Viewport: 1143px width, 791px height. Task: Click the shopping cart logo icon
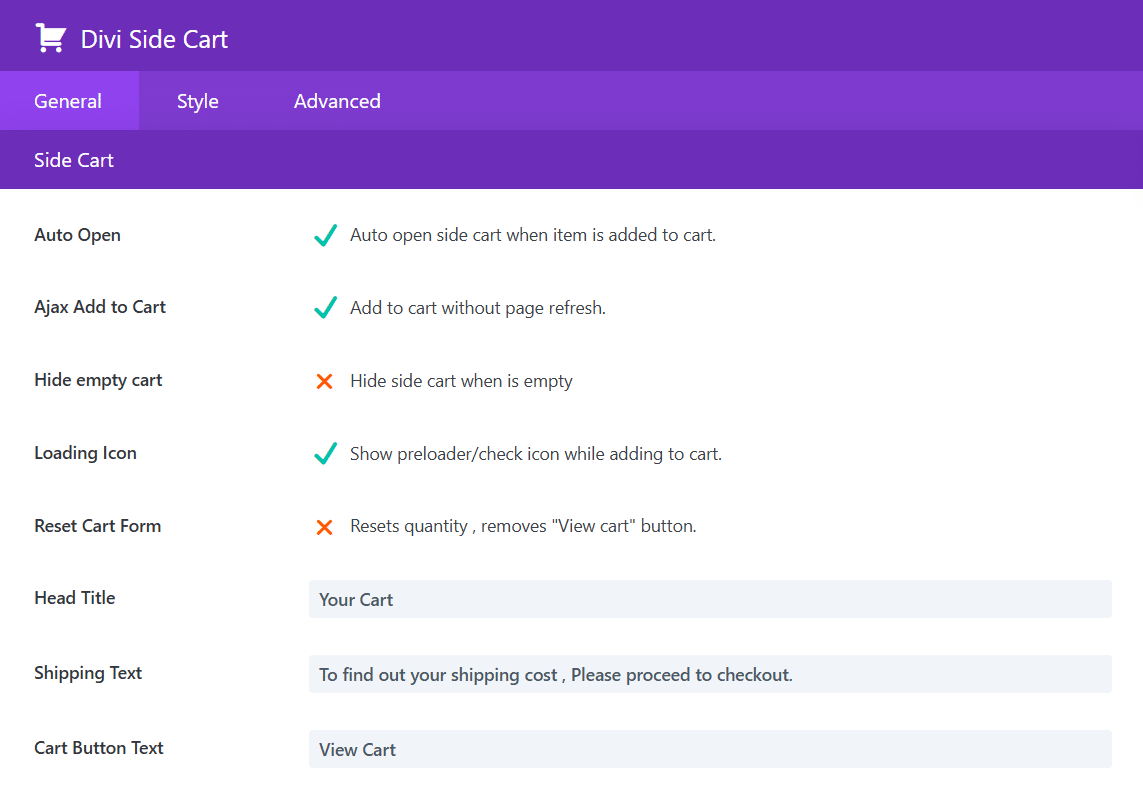51,39
